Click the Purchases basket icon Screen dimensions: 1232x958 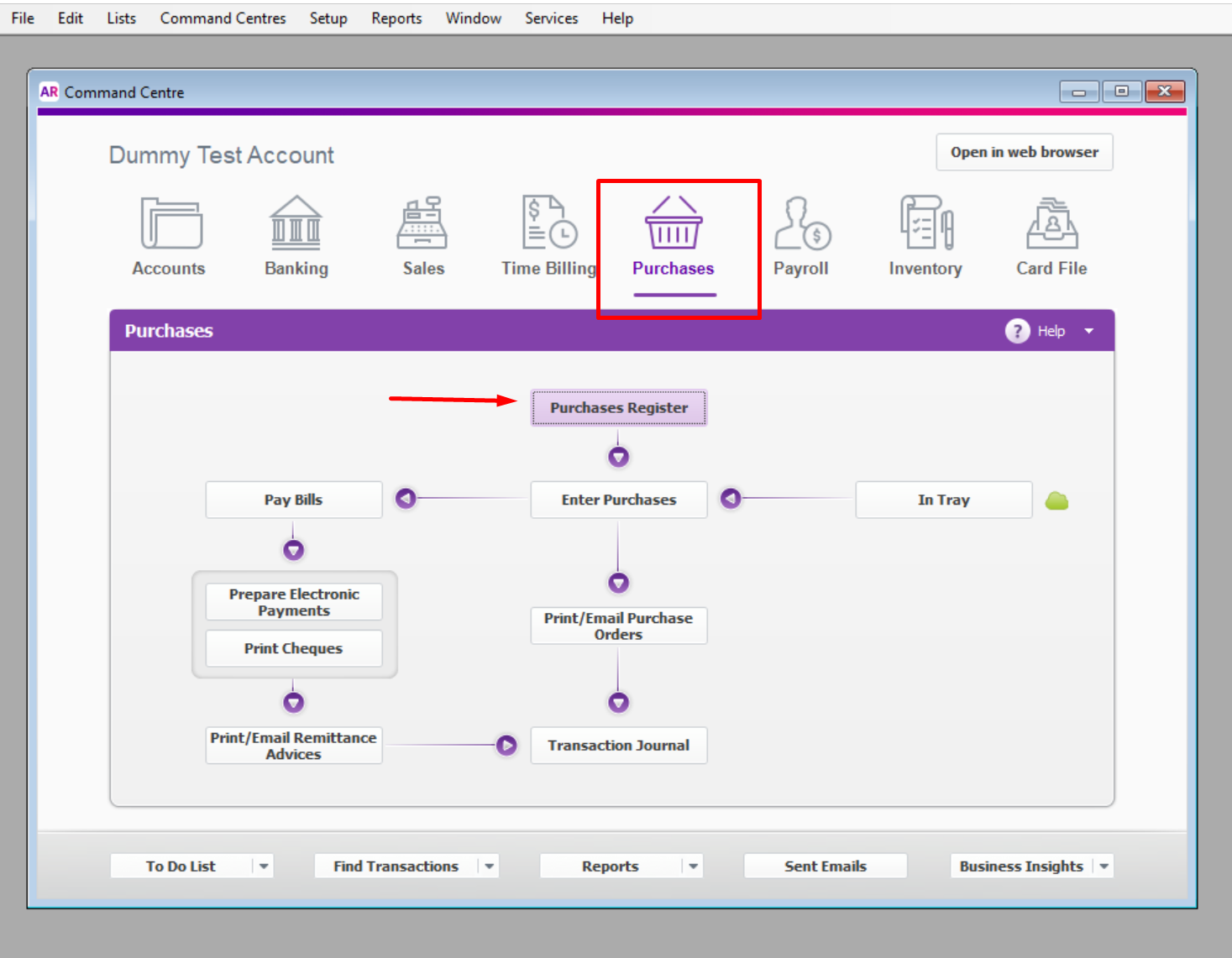click(674, 222)
